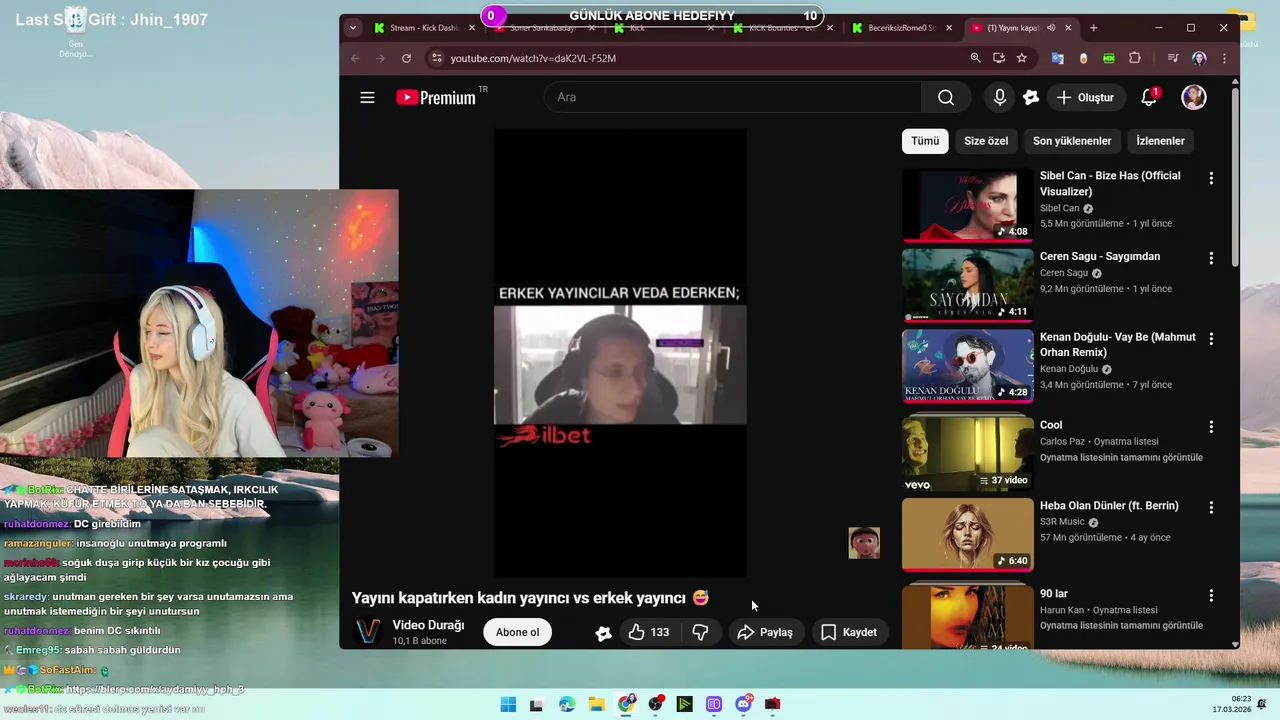
Task: Open the zoom magnifier icon in address bar
Action: point(975,58)
